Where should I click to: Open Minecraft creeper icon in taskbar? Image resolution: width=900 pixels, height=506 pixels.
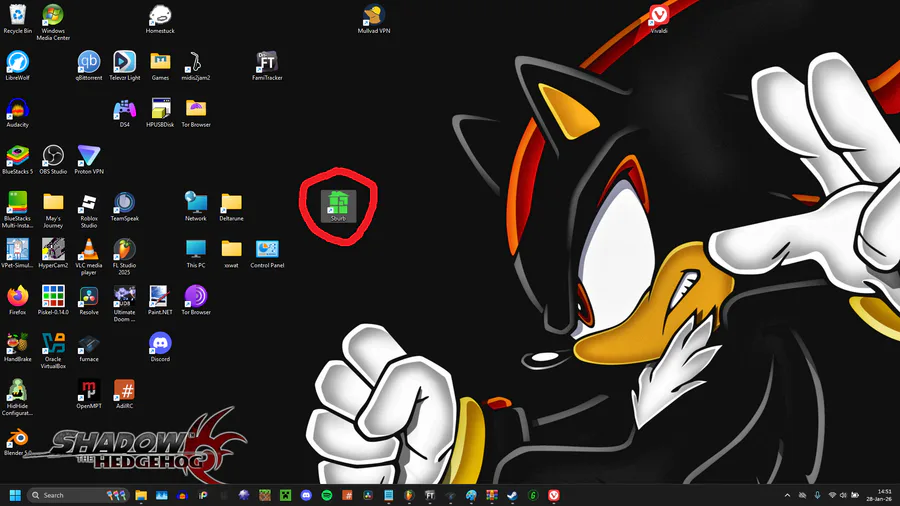[x=285, y=495]
